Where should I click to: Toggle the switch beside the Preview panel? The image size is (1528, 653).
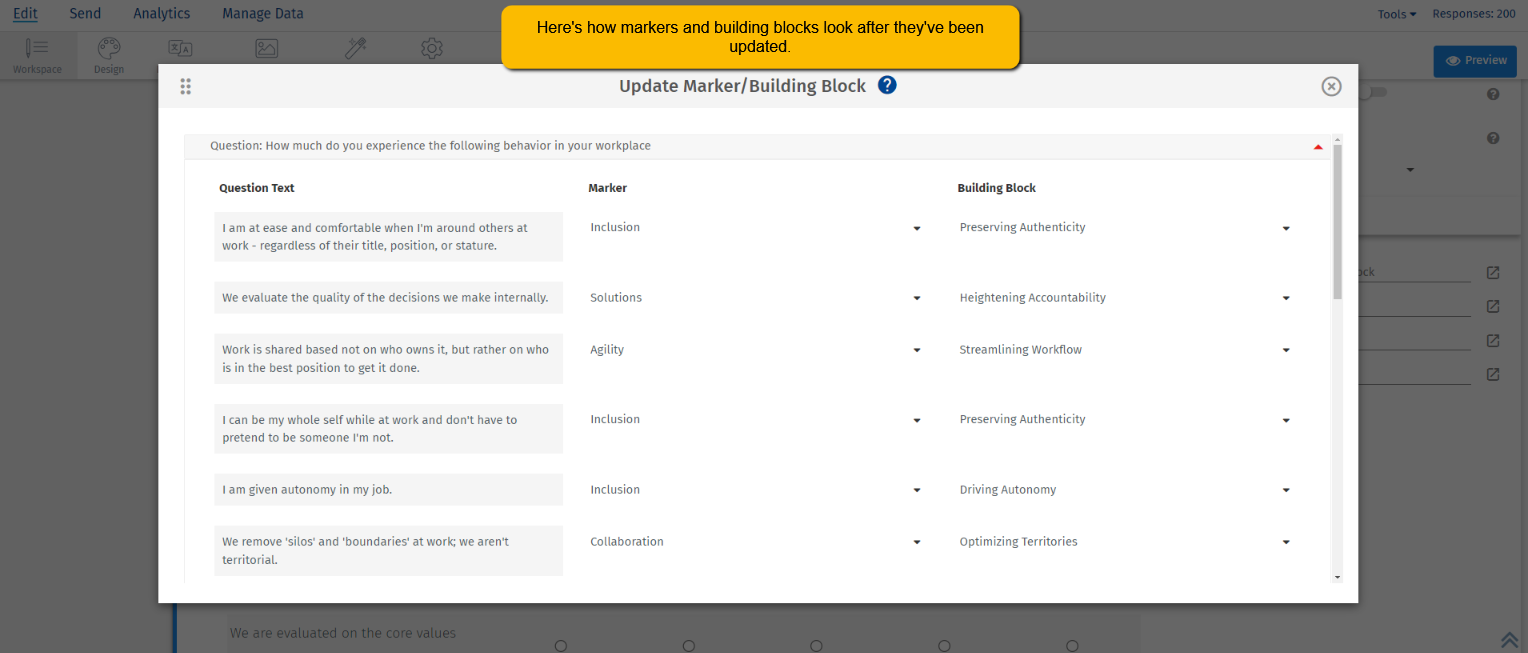1378,93
